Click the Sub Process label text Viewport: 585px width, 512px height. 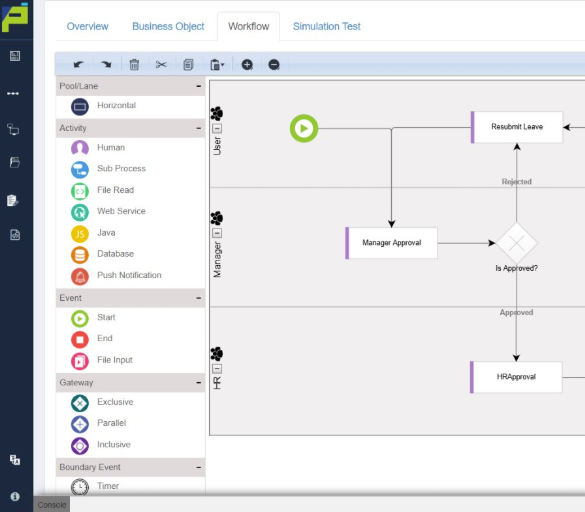[121, 168]
